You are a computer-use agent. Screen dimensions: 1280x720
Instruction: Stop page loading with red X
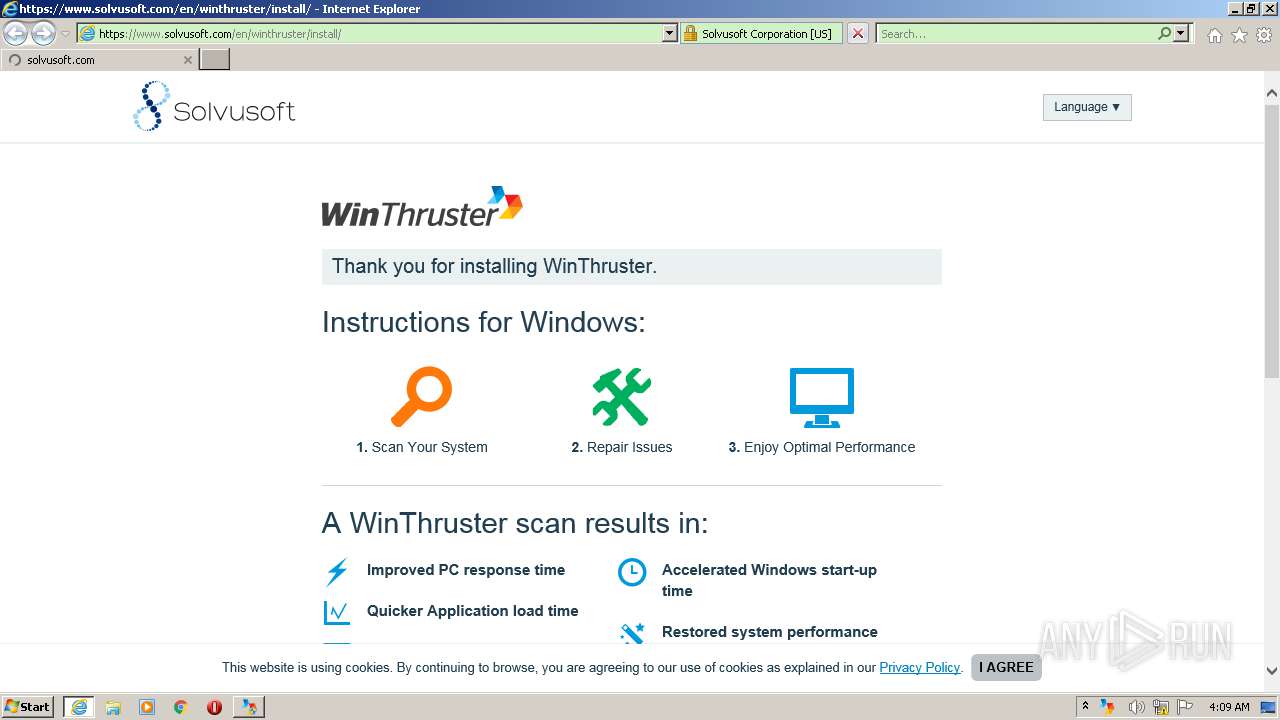coord(858,33)
